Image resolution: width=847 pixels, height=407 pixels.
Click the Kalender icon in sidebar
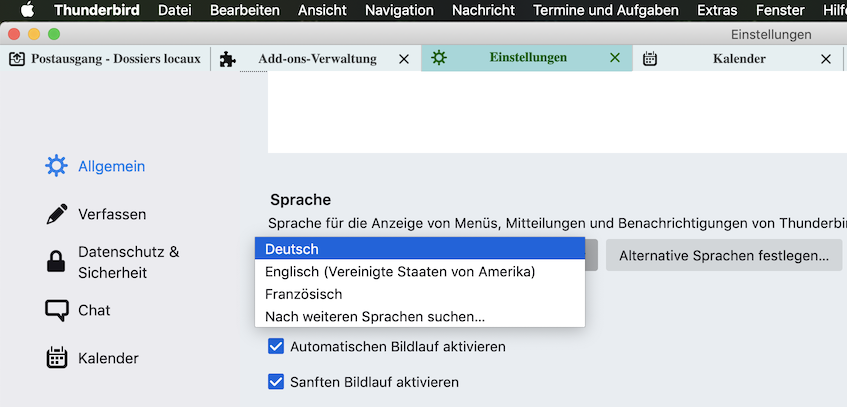point(57,358)
